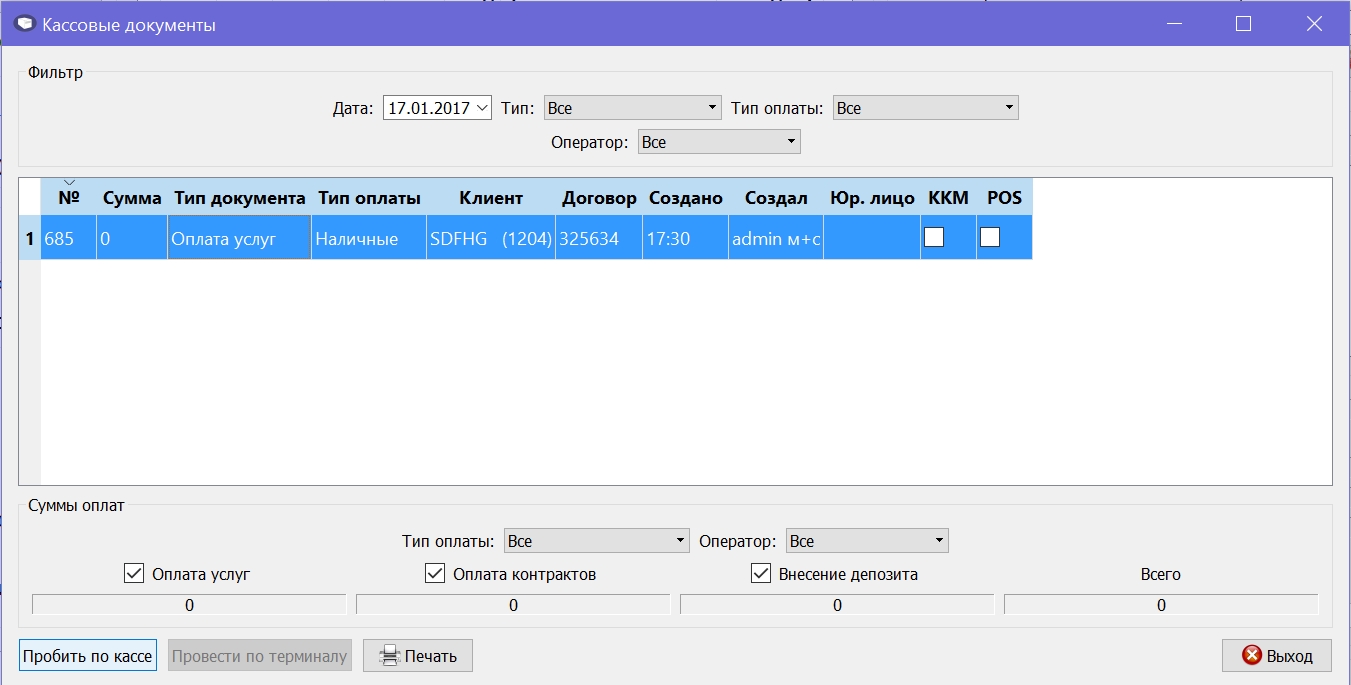This screenshot has height=685, width=1351.
Task: Sort by Тип документа column header
Action: (240, 198)
